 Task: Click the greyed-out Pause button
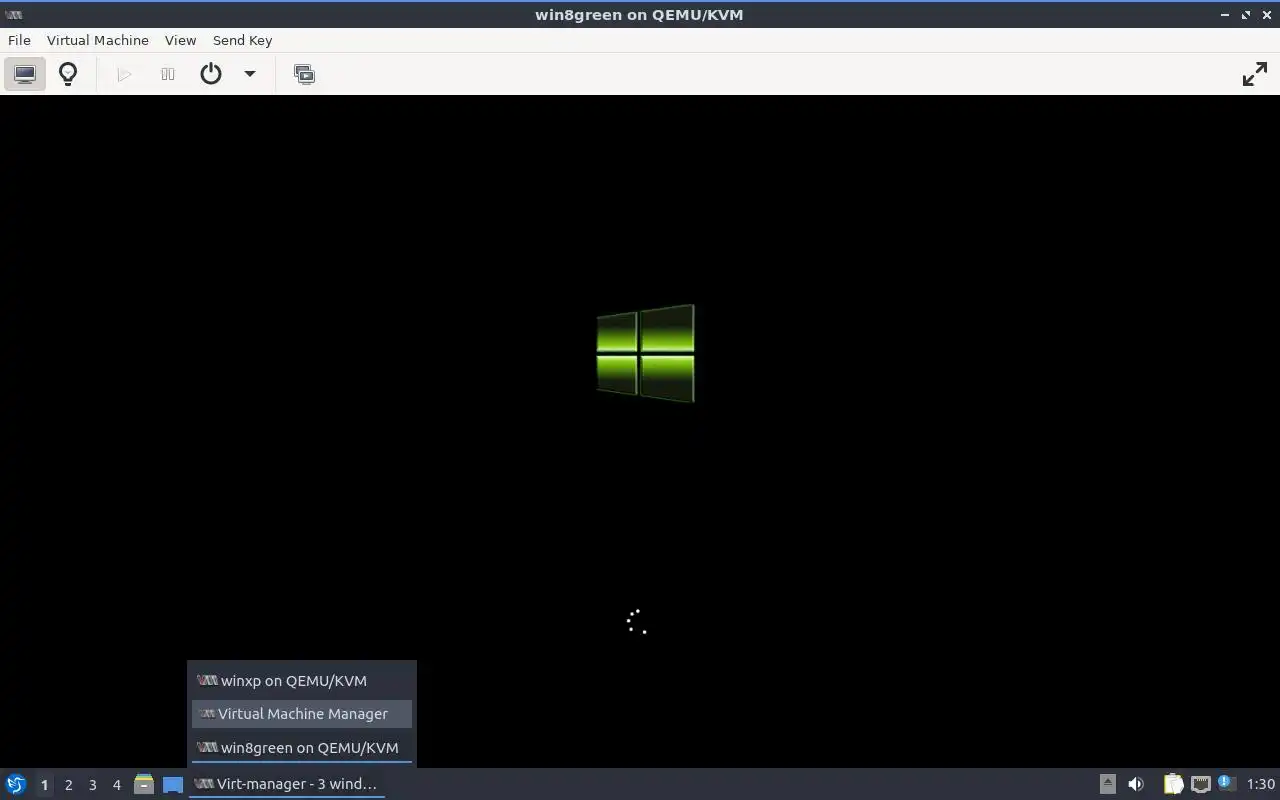pyautogui.click(x=168, y=74)
